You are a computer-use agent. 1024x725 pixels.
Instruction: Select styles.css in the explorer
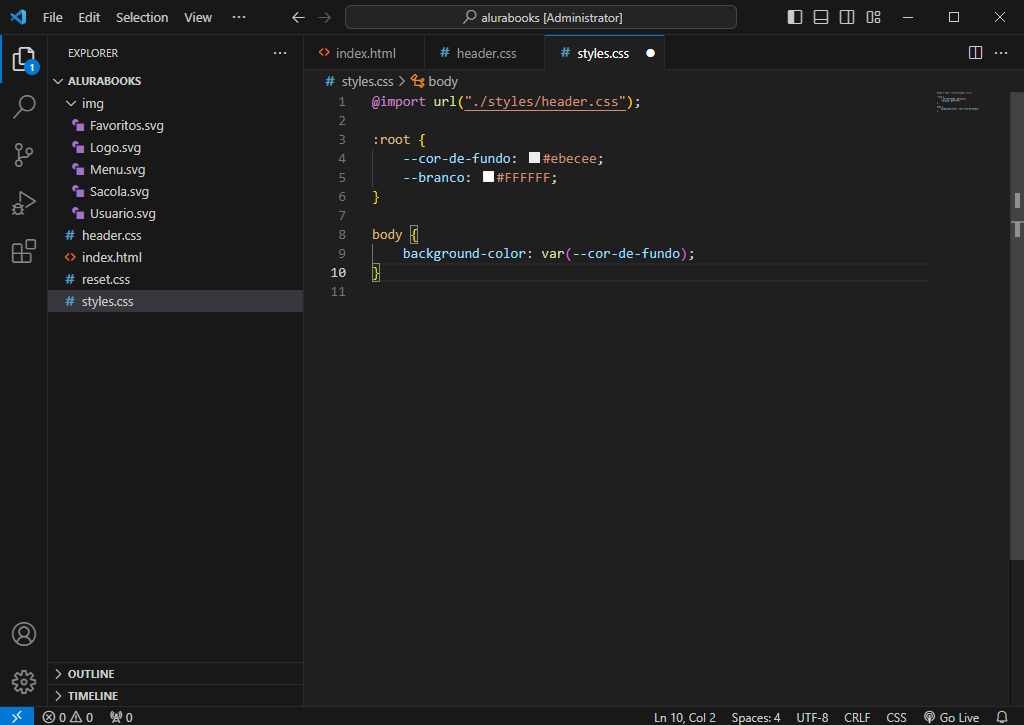pos(175,301)
